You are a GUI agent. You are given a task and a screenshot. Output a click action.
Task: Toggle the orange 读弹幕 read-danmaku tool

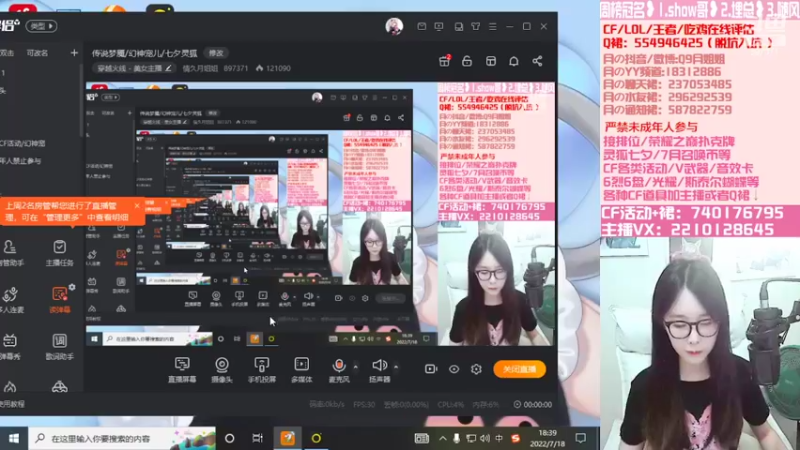(x=59, y=300)
